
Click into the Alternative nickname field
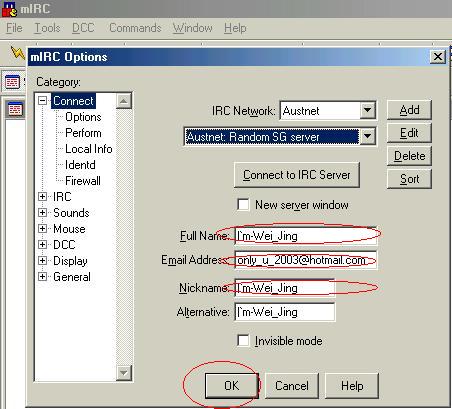285,312
